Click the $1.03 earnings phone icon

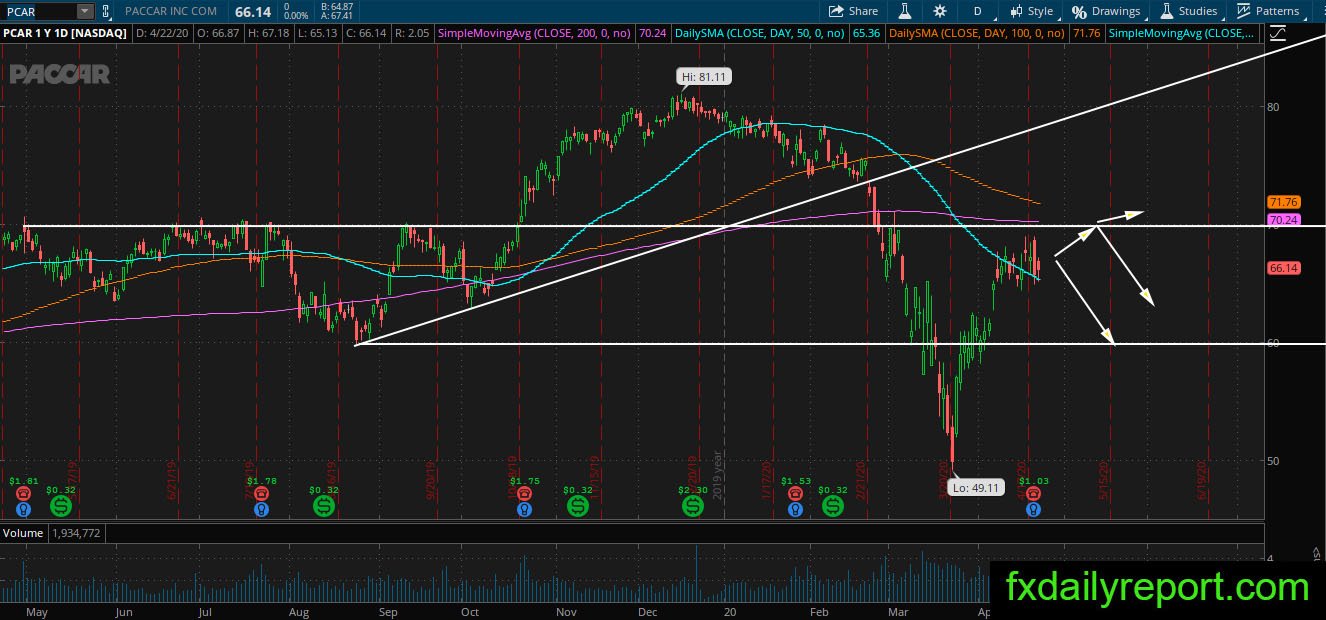pyautogui.click(x=1033, y=493)
